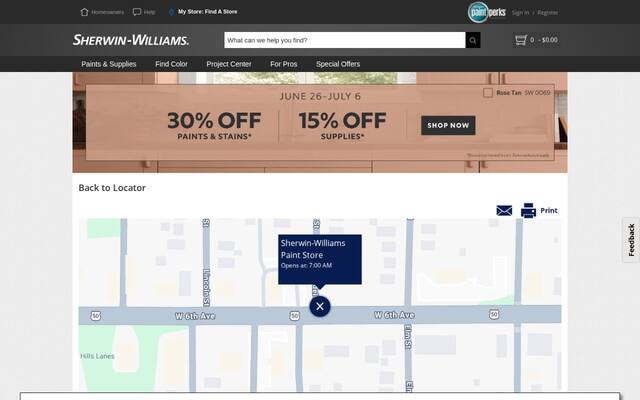Screen dimensions: 640x400
Task: Close the store map popup marker
Action: click(x=320, y=307)
